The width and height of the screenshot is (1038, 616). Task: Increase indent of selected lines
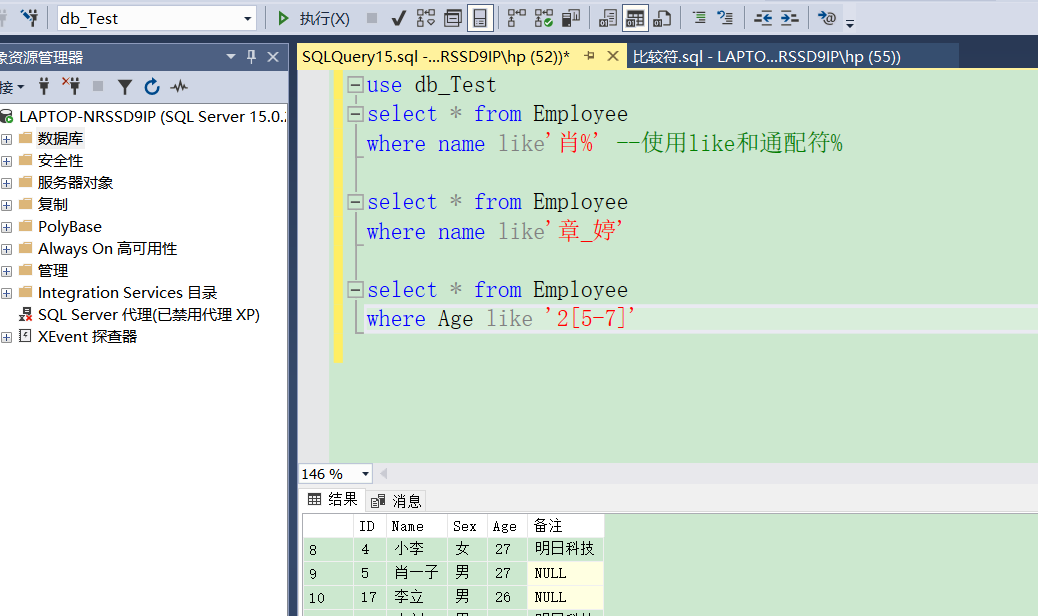(789, 19)
